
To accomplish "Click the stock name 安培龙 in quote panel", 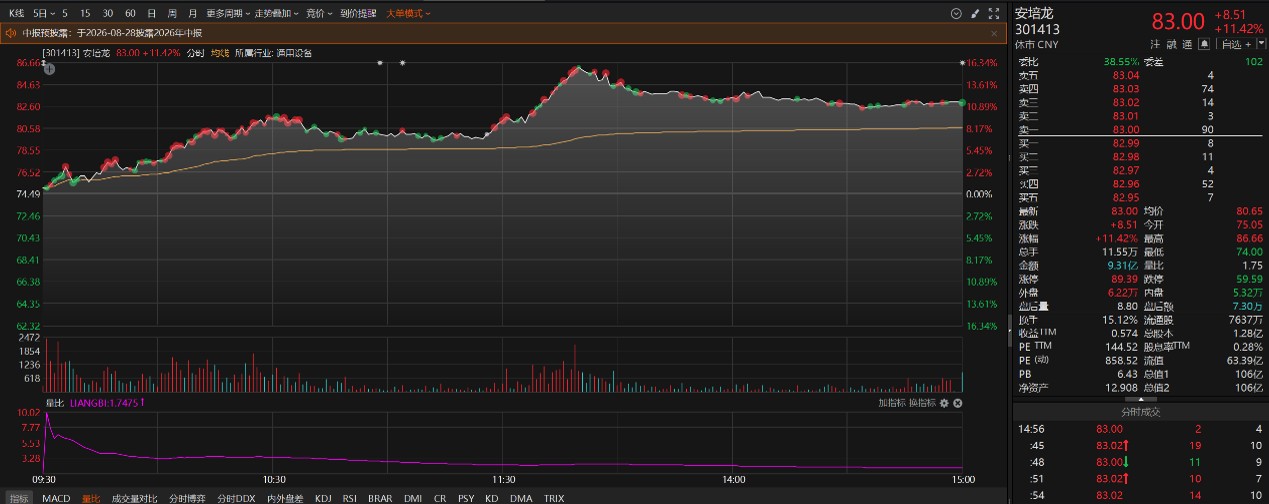I will [1036, 14].
